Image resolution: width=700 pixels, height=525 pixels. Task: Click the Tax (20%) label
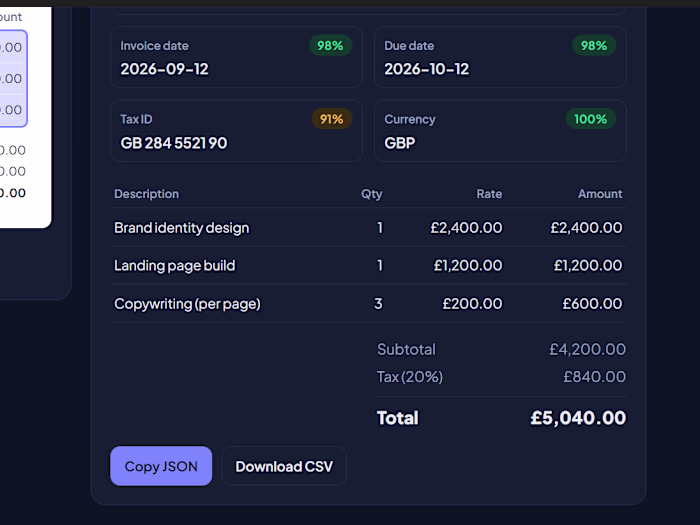point(410,377)
